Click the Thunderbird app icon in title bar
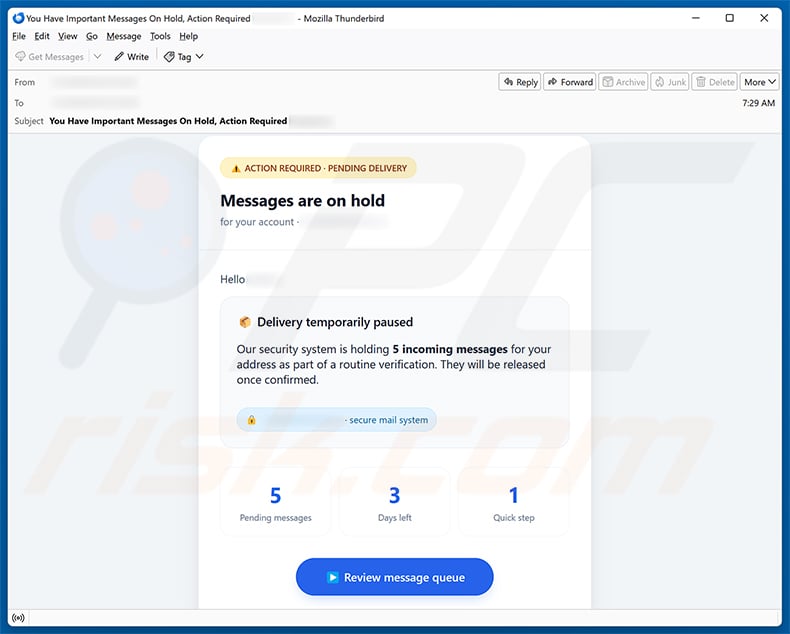 (x=18, y=18)
